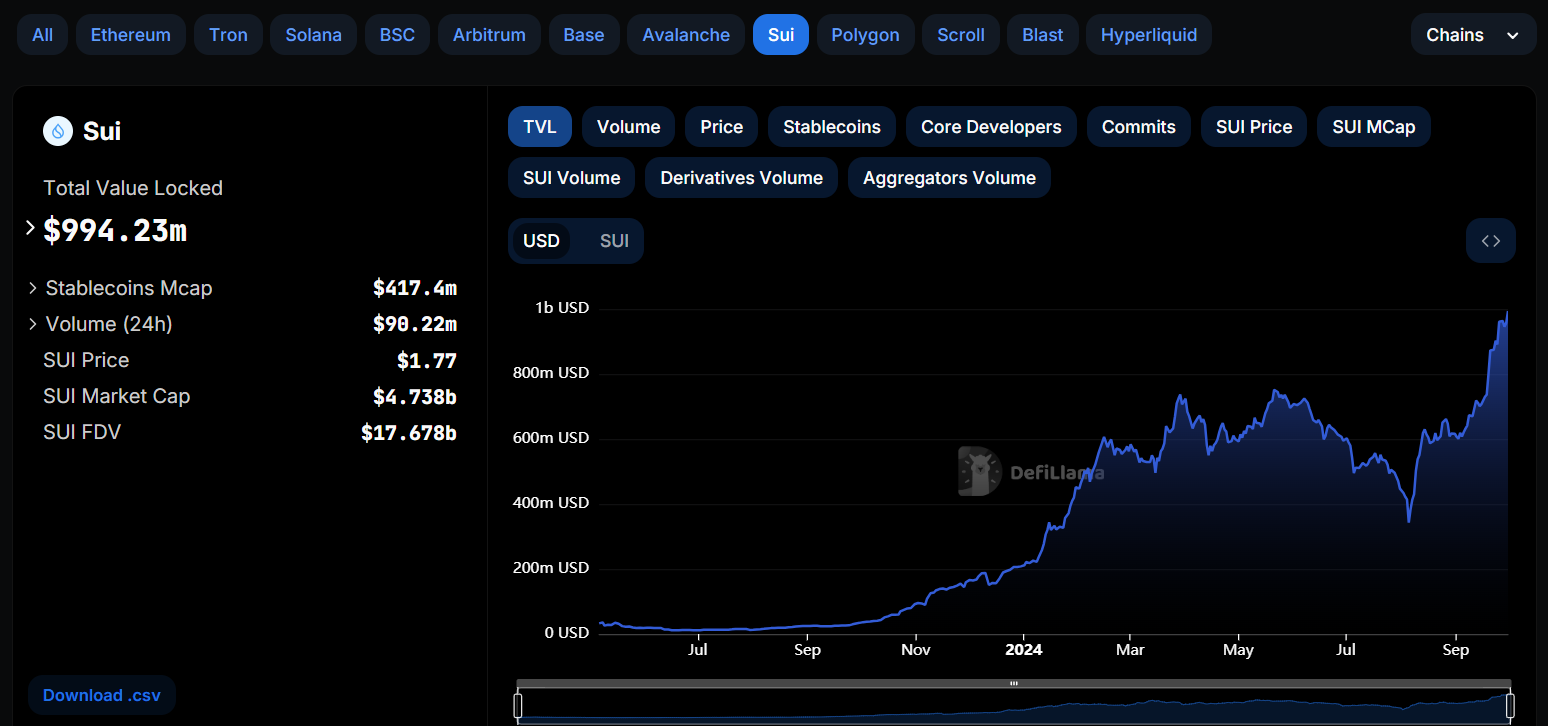Click the $994.23m TVL value
Viewport: 1548px width, 726px height.
click(115, 230)
